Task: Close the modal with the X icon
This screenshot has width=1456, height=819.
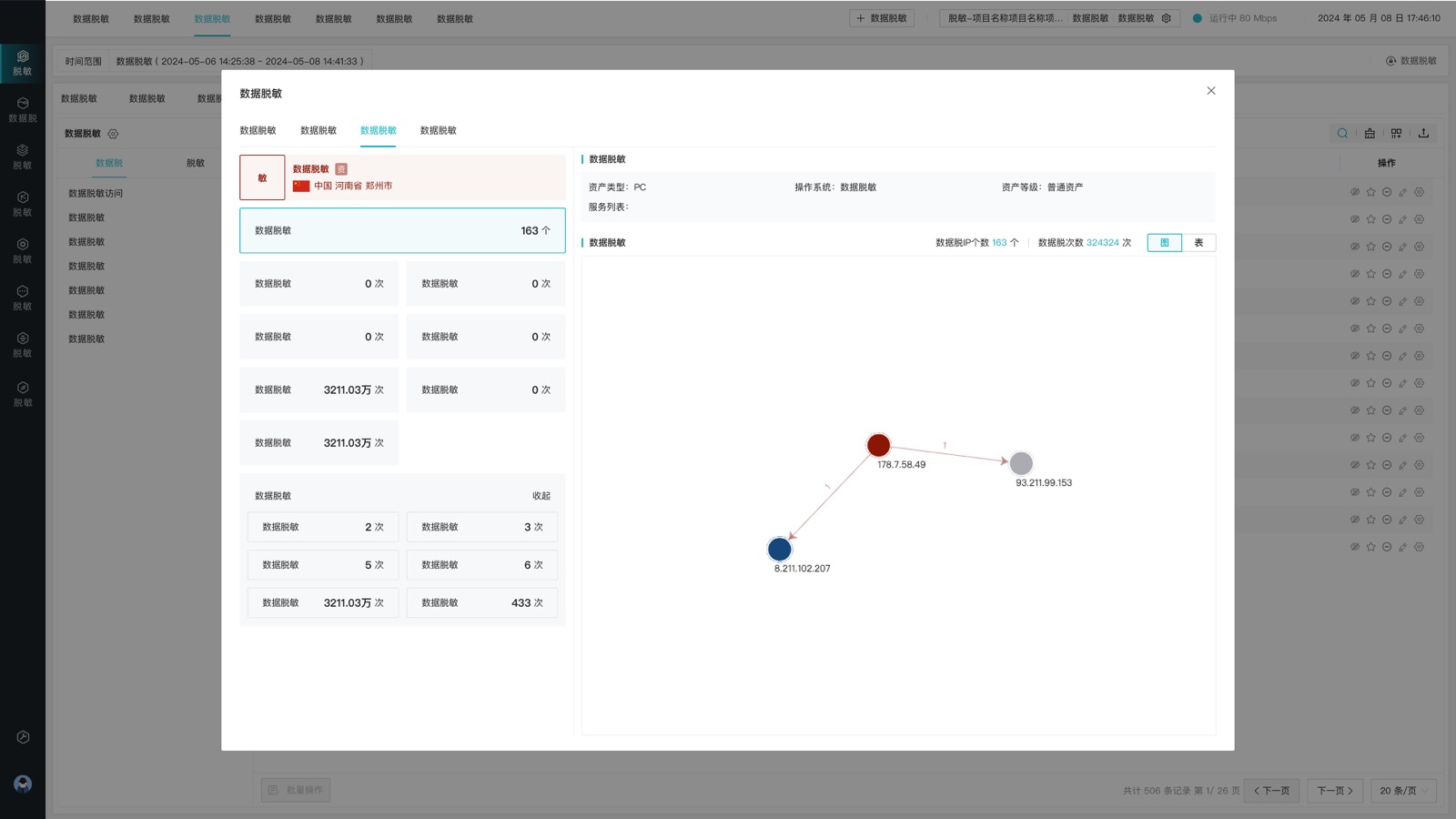Action: (1210, 91)
